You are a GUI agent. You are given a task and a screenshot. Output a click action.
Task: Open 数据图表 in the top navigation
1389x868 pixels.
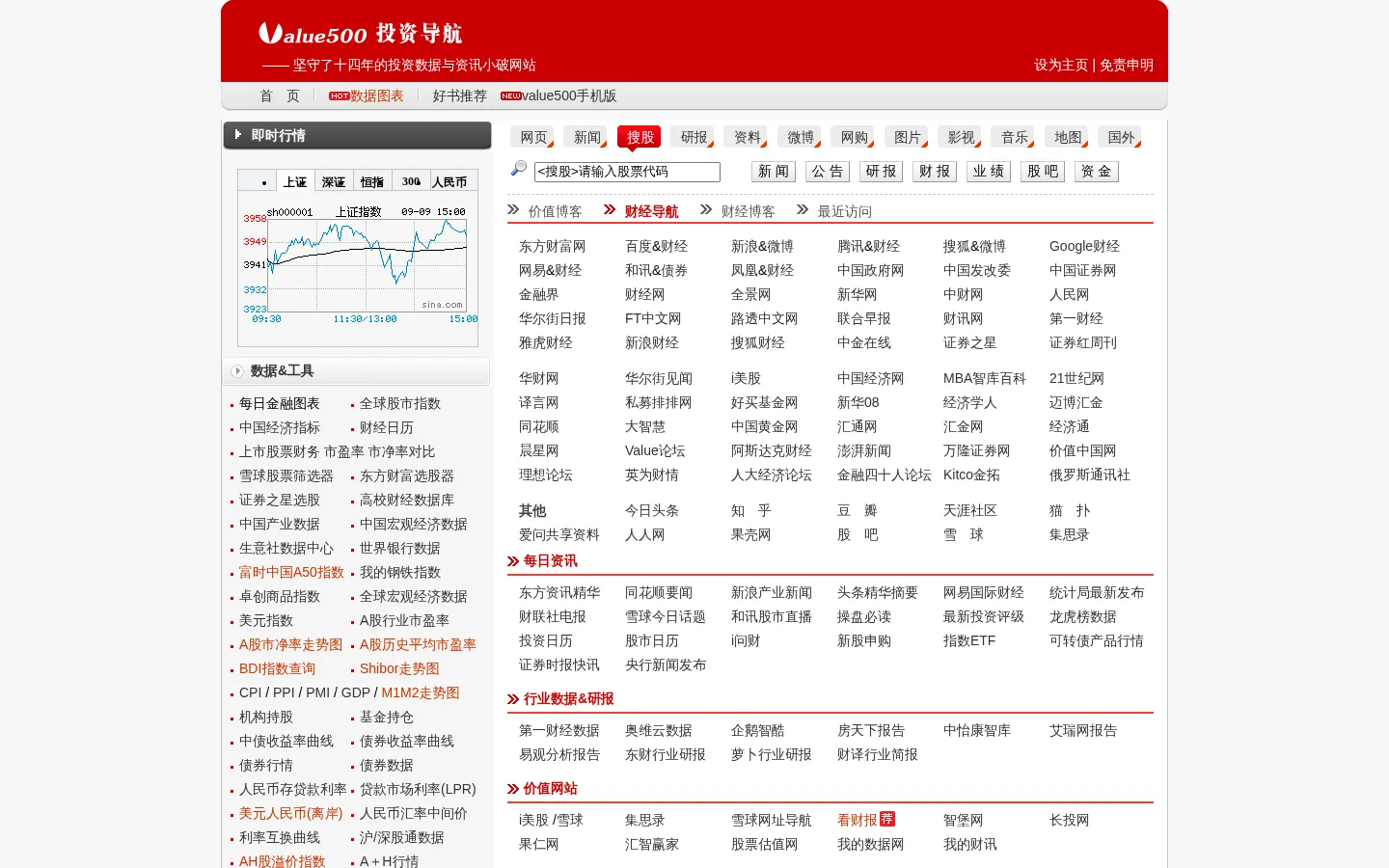click(x=377, y=95)
